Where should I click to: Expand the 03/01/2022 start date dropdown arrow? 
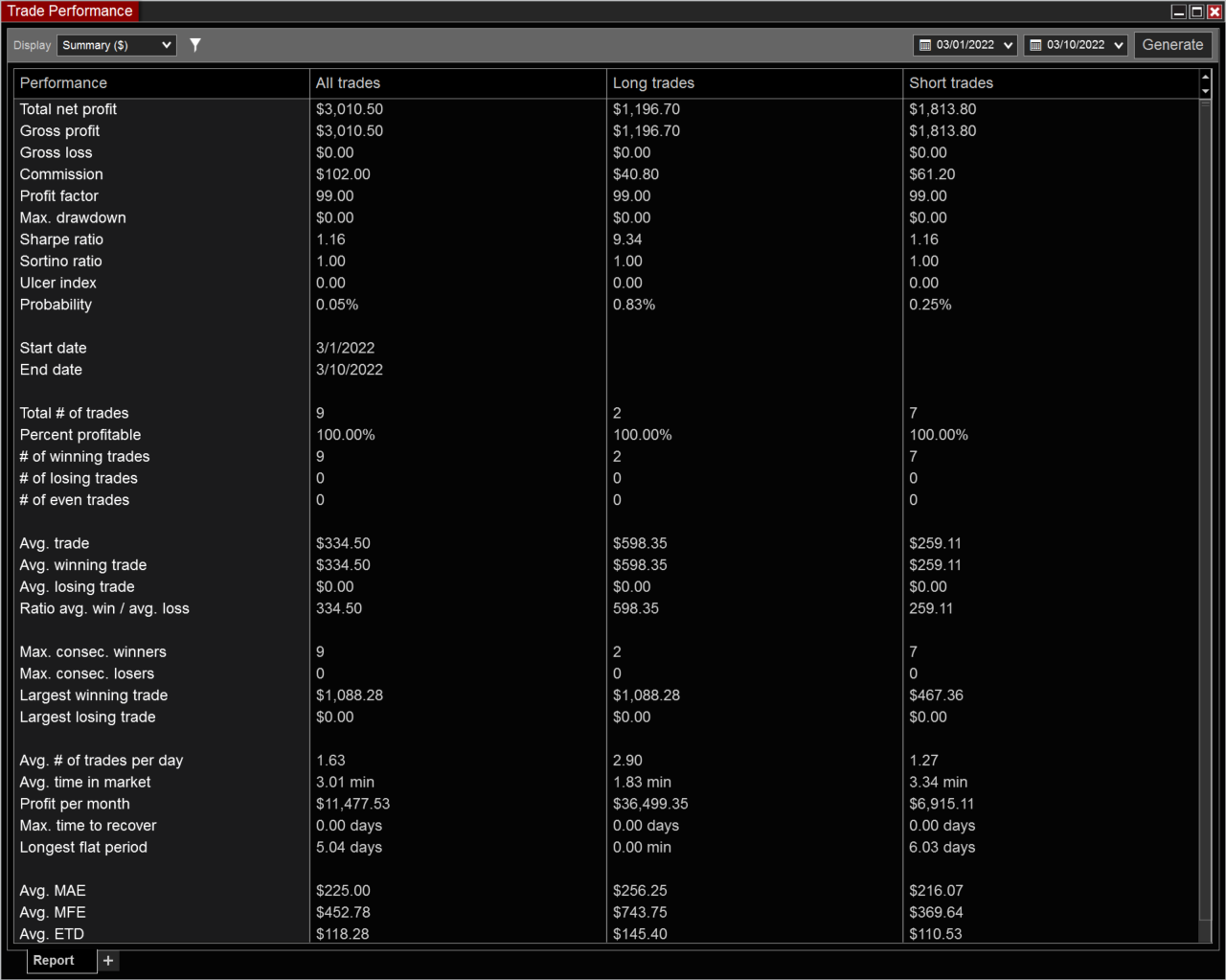pos(1008,45)
